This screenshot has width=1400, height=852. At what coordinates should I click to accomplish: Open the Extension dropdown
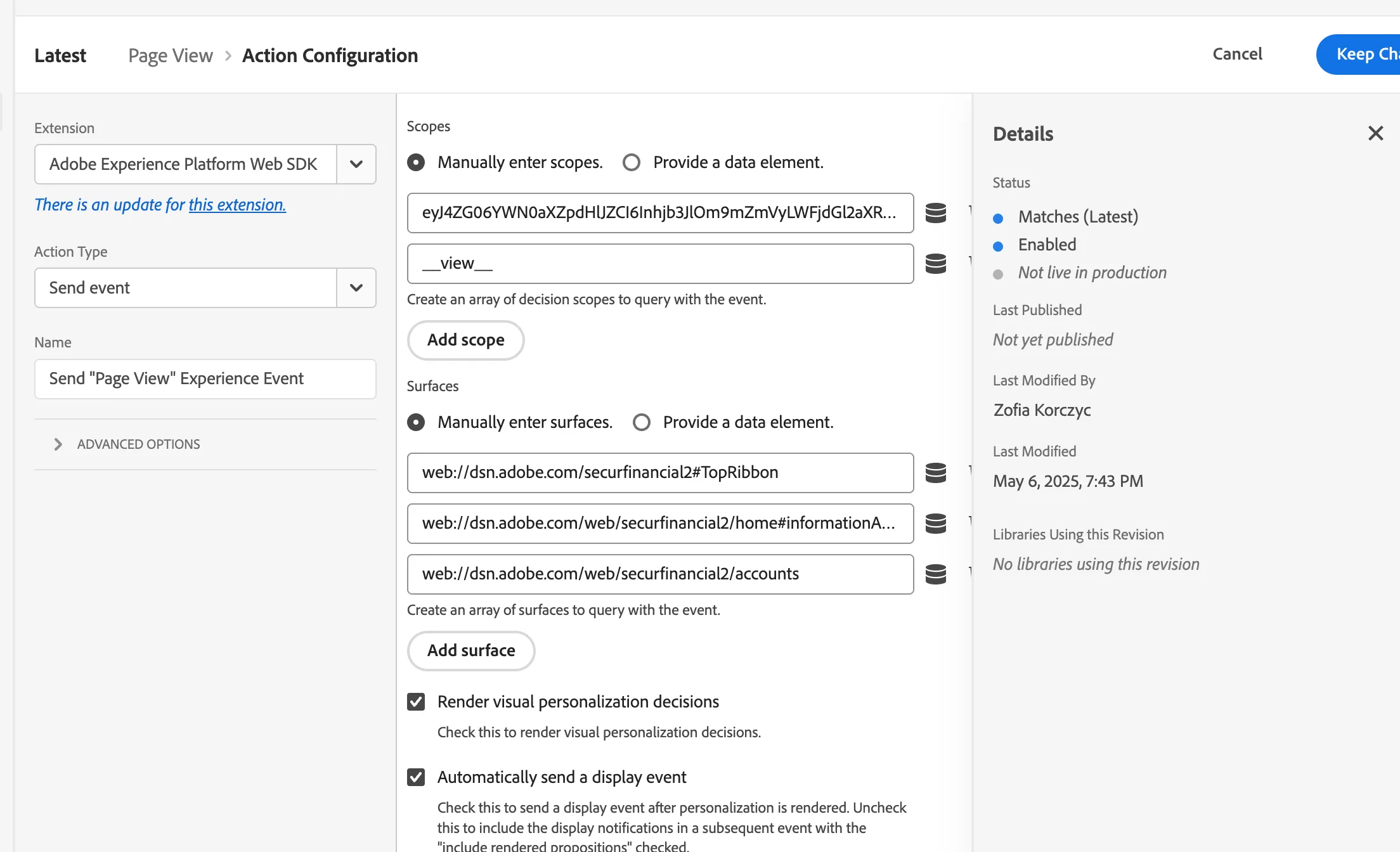pyautogui.click(x=356, y=164)
